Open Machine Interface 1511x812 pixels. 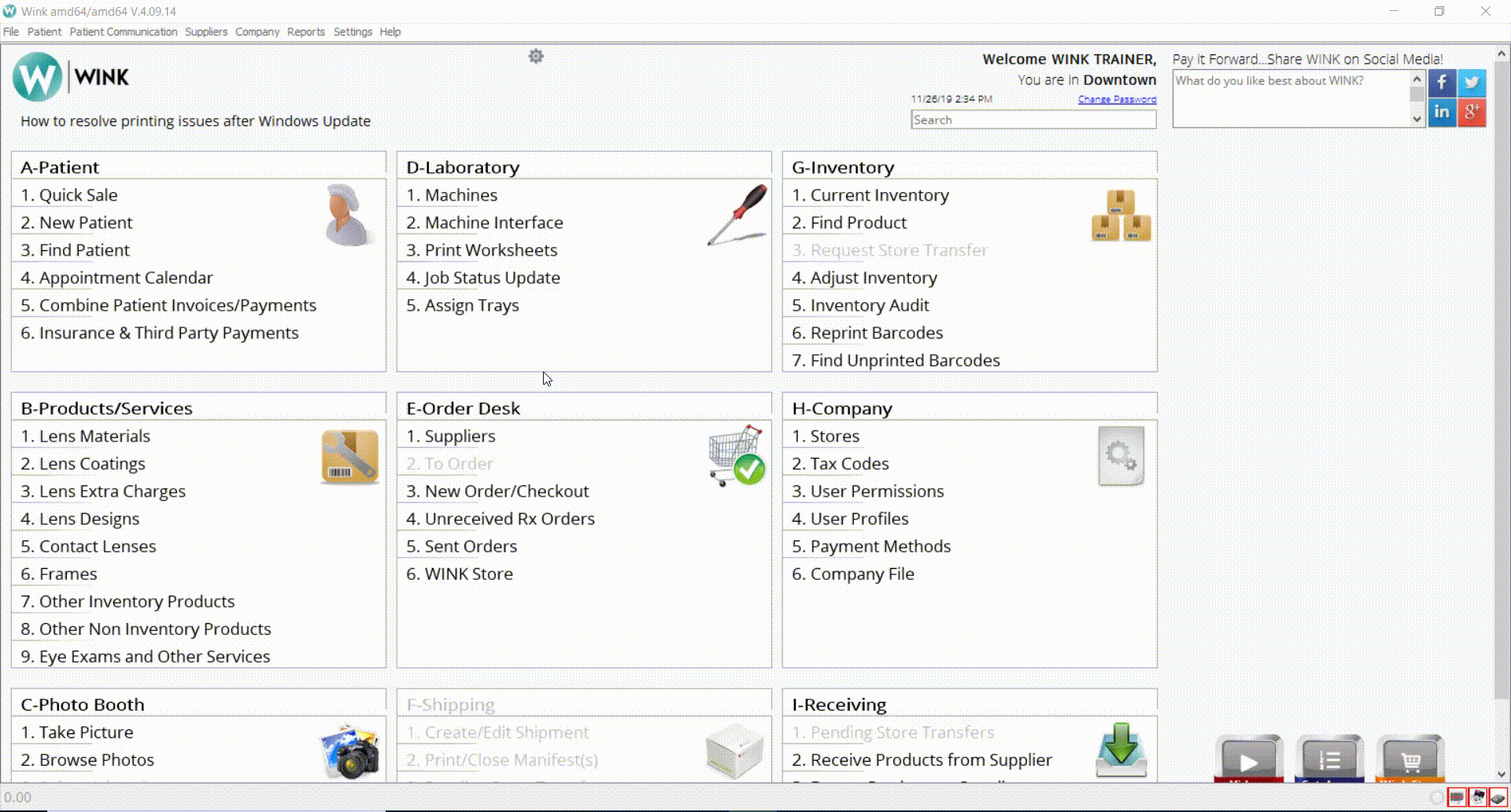pyautogui.click(x=485, y=223)
